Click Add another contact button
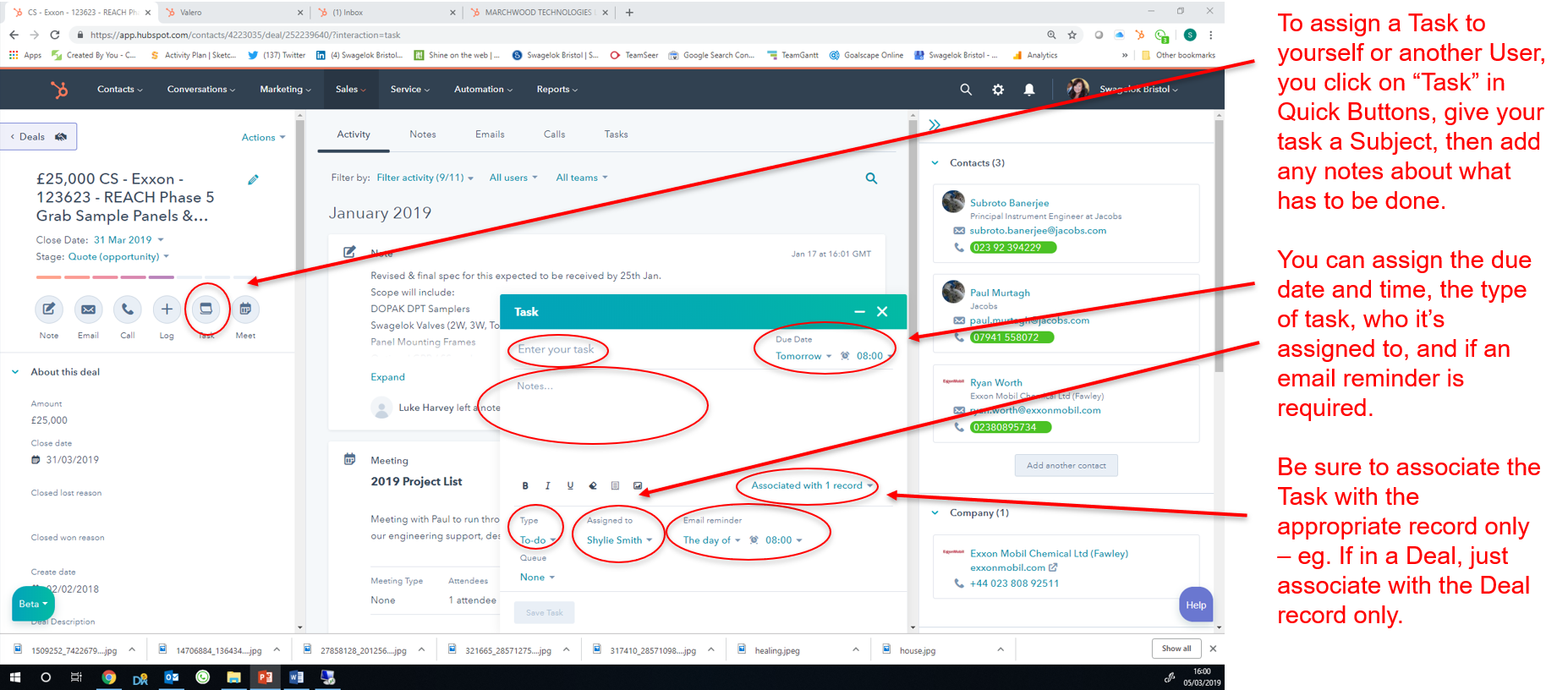1568x690 pixels. click(1066, 466)
